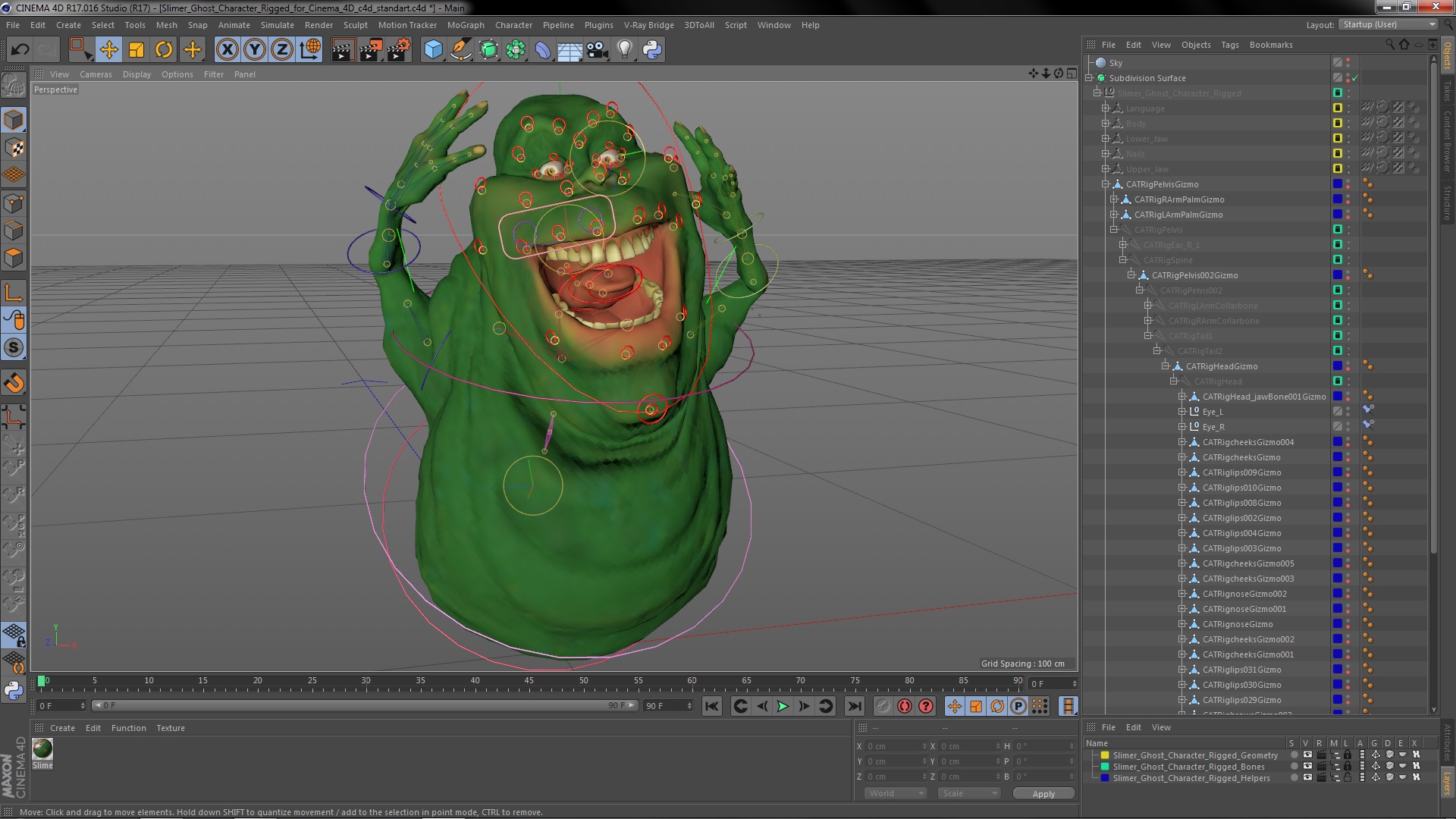The image size is (1456, 819).
Task: Add a Camera object
Action: pos(598,50)
